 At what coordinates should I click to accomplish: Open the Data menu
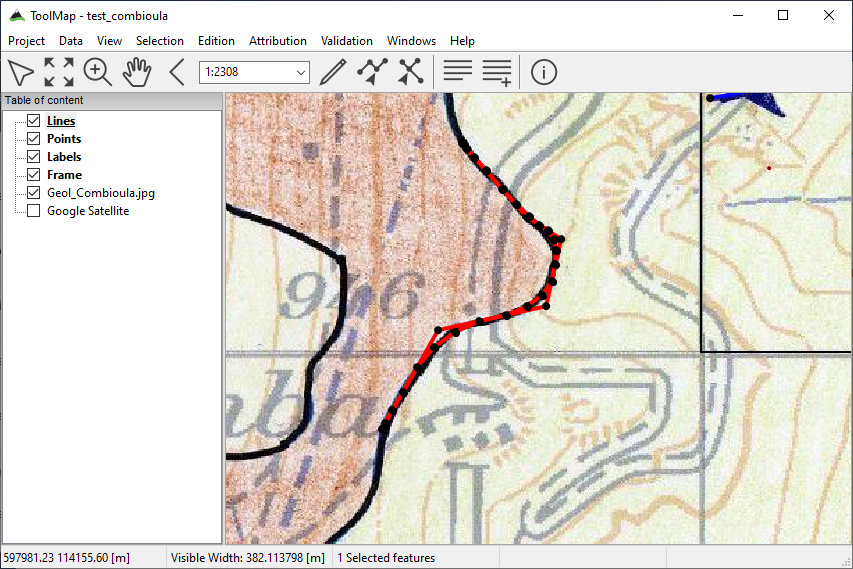(71, 41)
